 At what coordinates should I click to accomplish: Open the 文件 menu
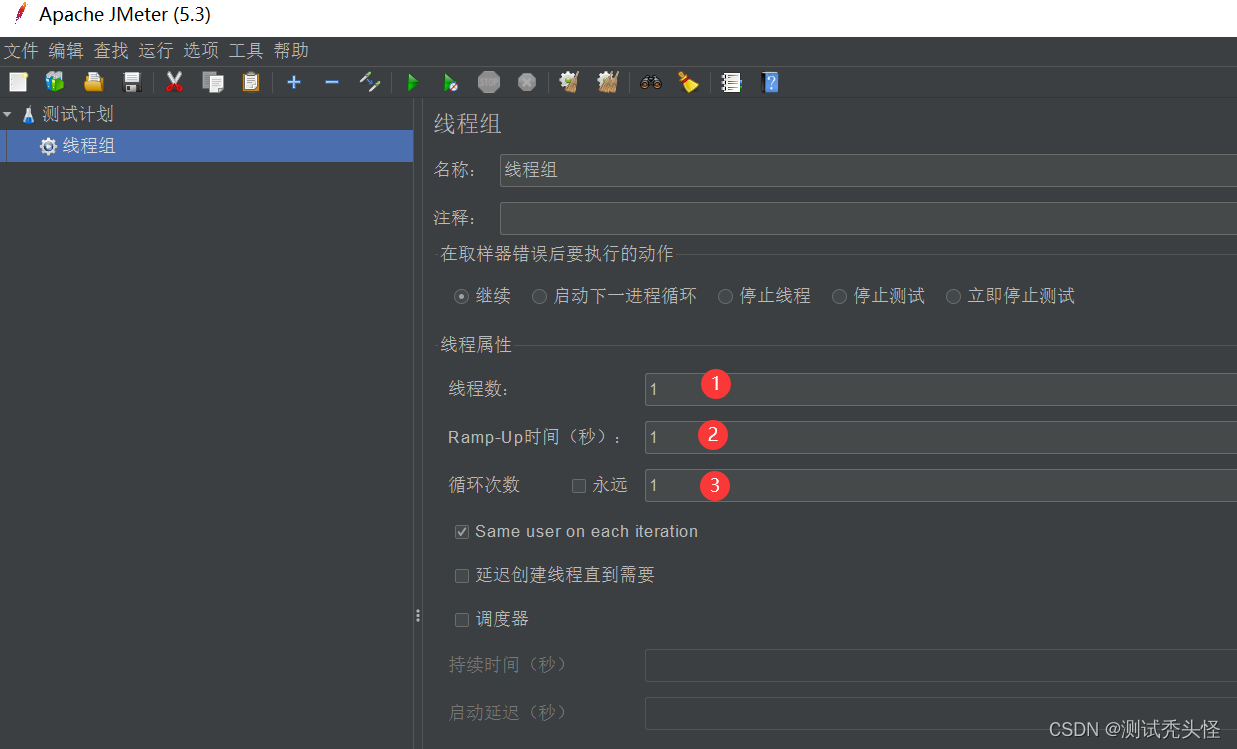pyautogui.click(x=21, y=51)
